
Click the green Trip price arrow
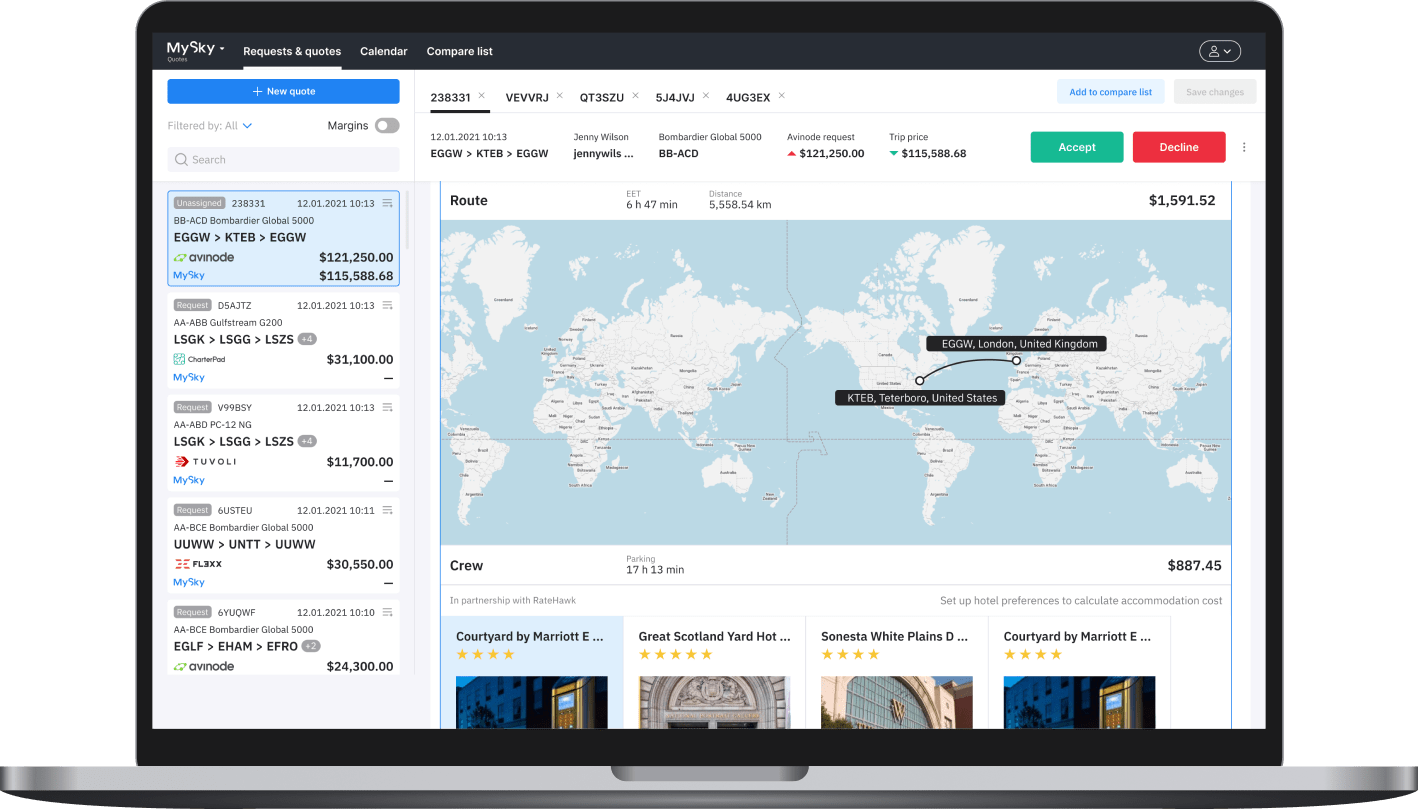[x=893, y=154]
